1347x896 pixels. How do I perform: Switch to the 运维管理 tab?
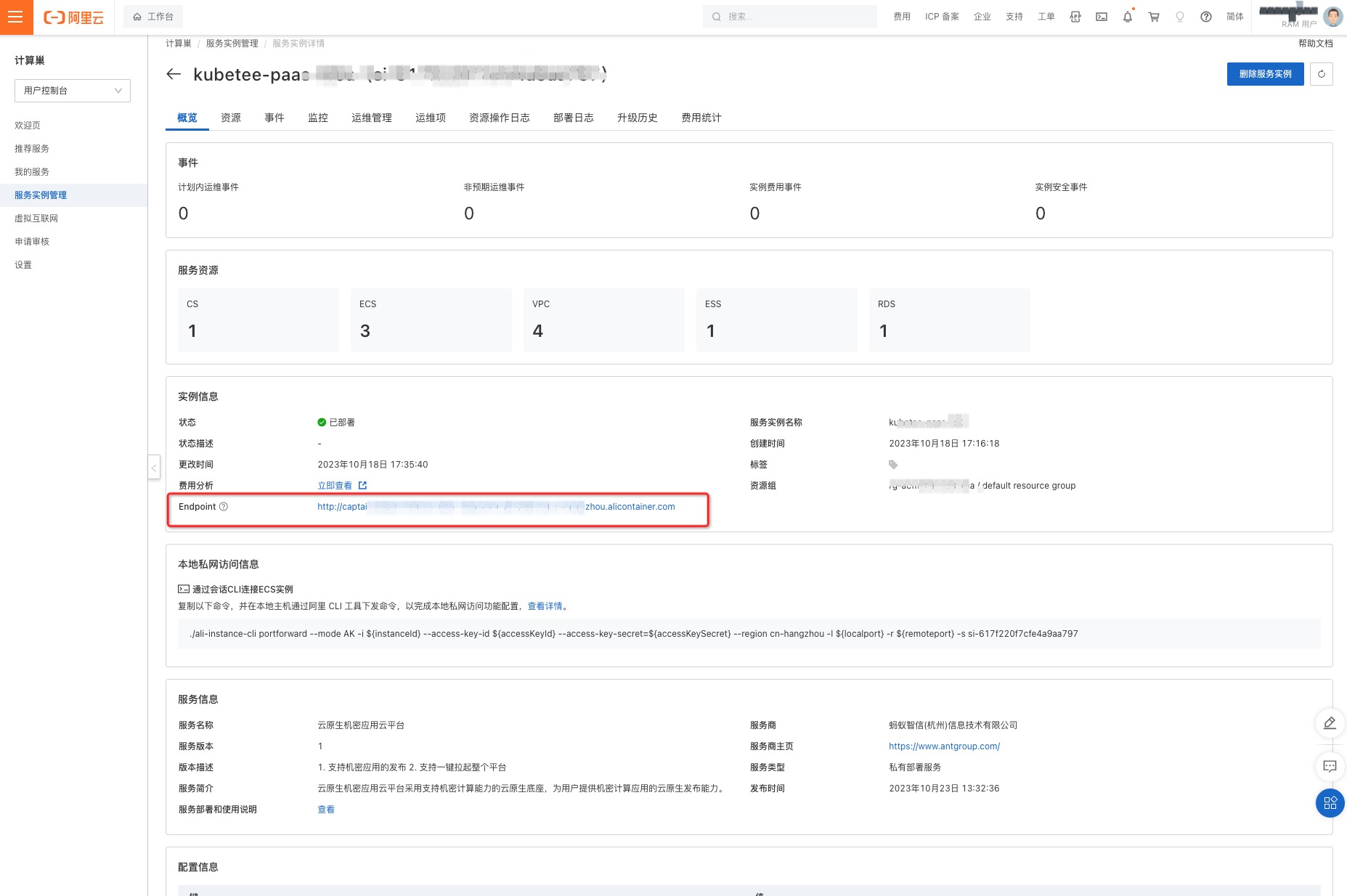(372, 118)
